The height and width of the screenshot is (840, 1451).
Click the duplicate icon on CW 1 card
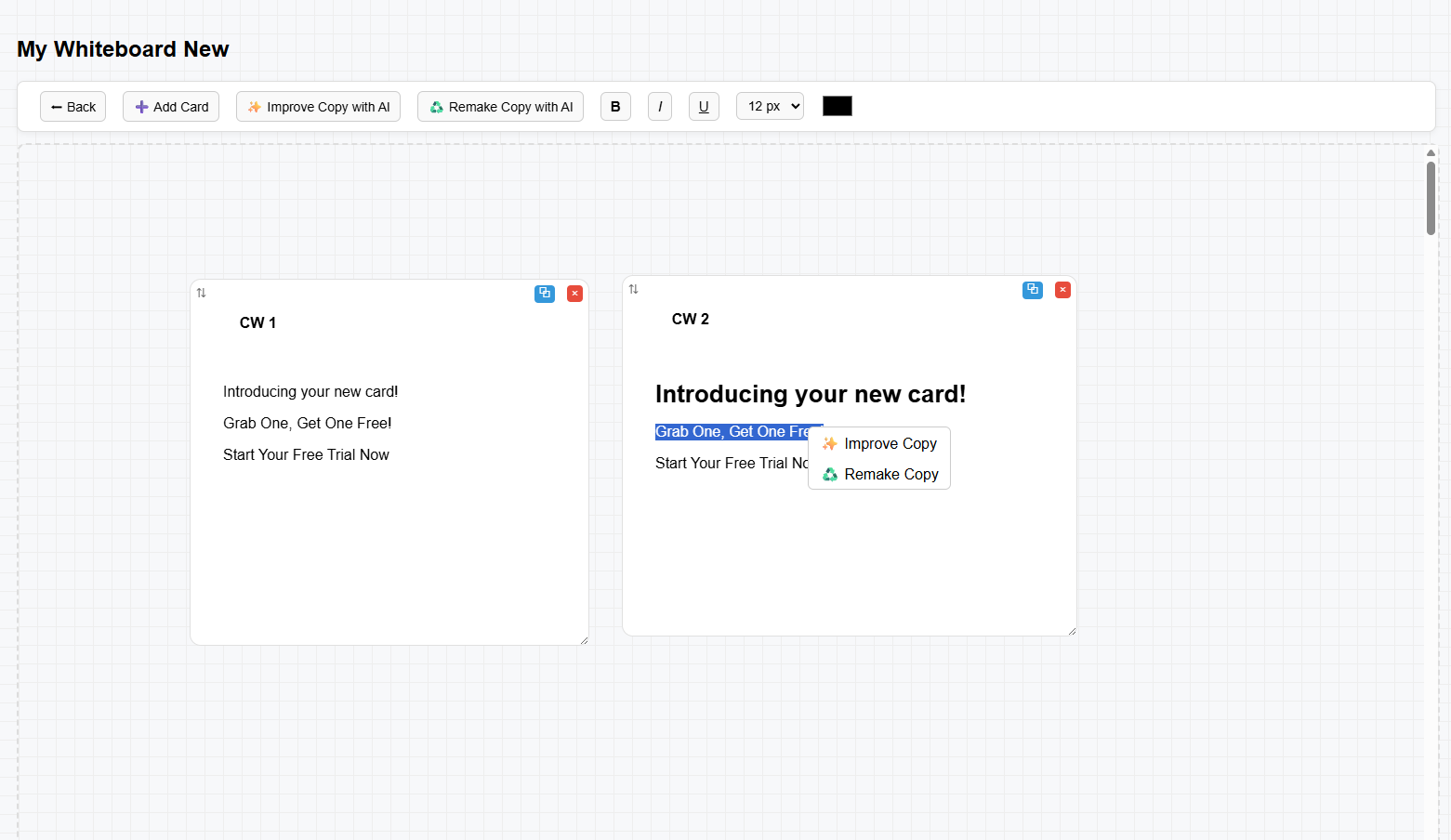[x=545, y=294]
